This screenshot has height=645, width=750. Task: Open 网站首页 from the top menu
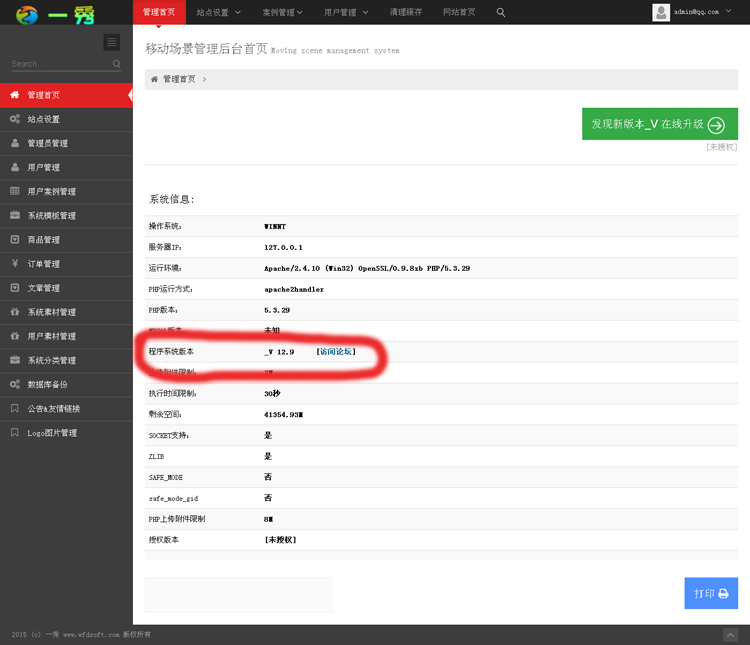459,12
